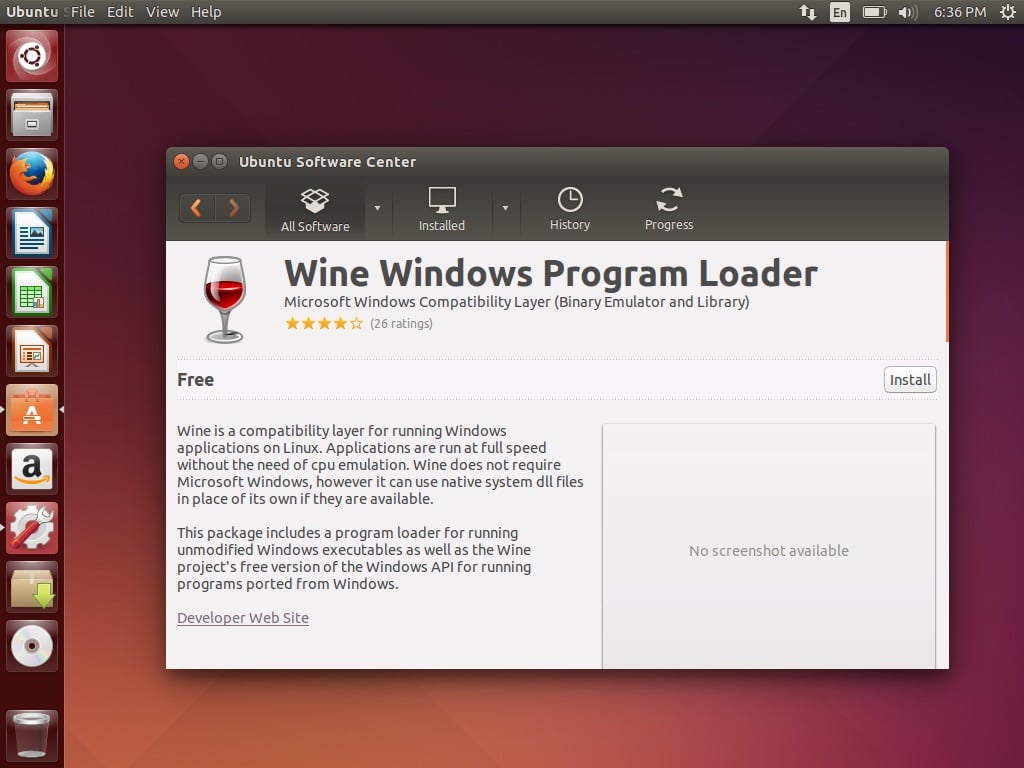Open the Edit menu
Viewport: 1024px width, 768px height.
(x=120, y=12)
